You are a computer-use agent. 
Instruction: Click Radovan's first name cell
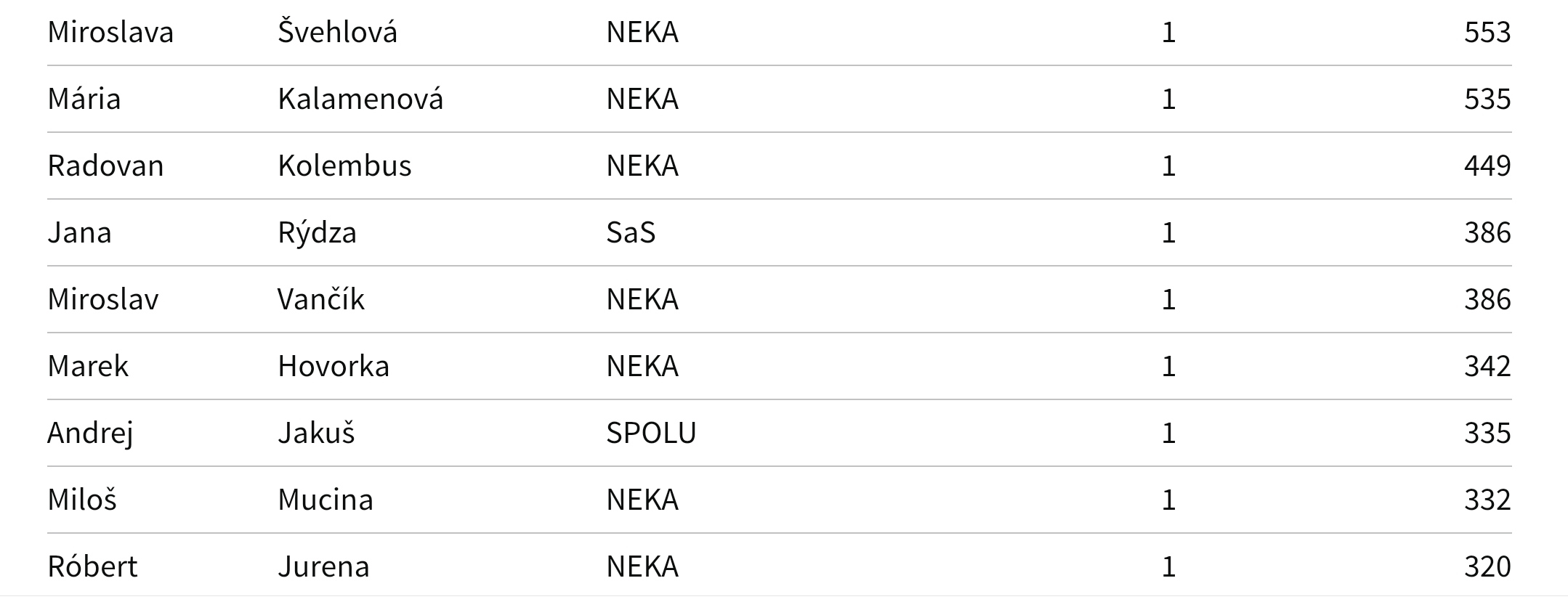(106, 166)
